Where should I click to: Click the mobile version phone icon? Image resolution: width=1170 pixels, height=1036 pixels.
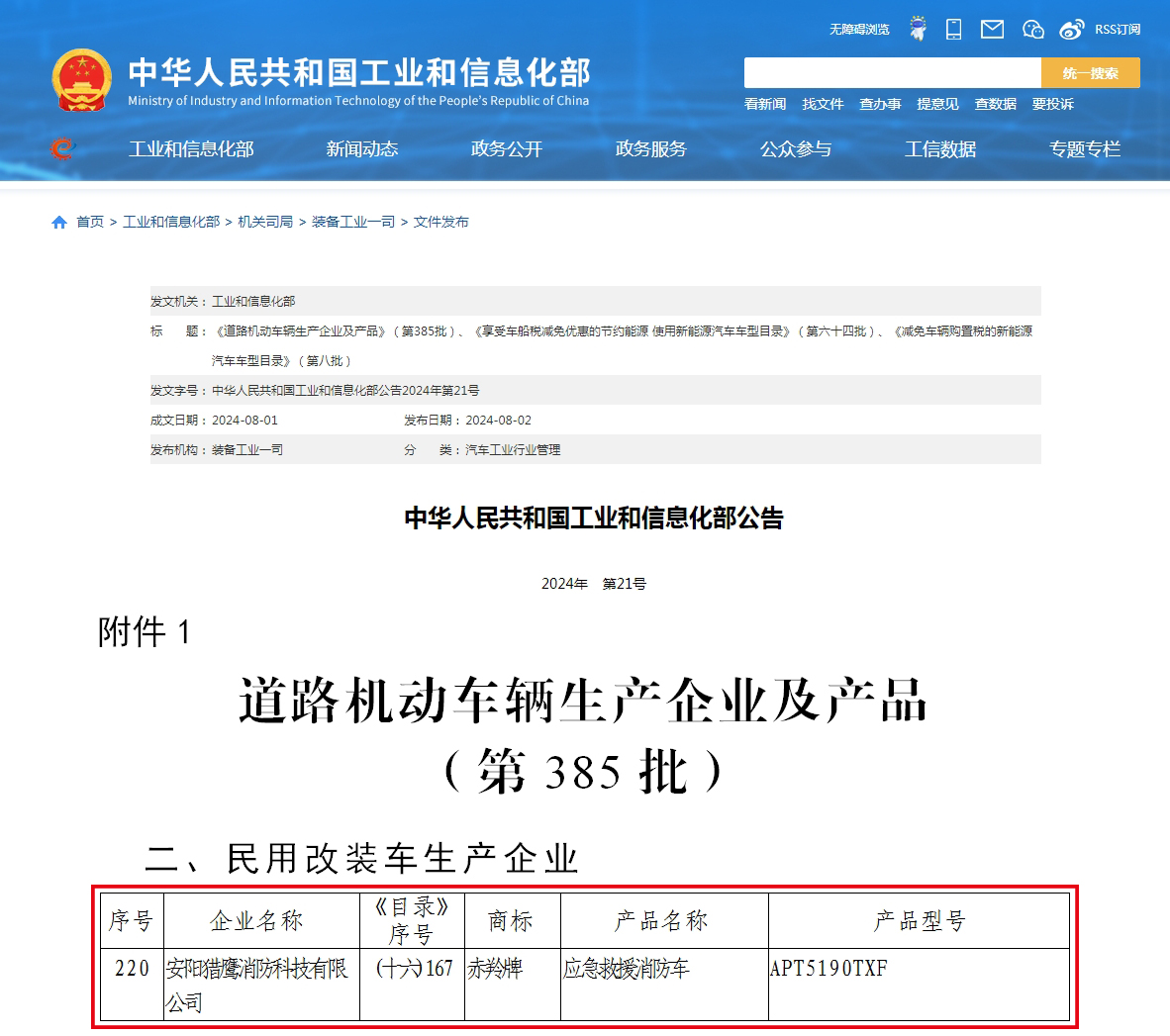[x=952, y=30]
